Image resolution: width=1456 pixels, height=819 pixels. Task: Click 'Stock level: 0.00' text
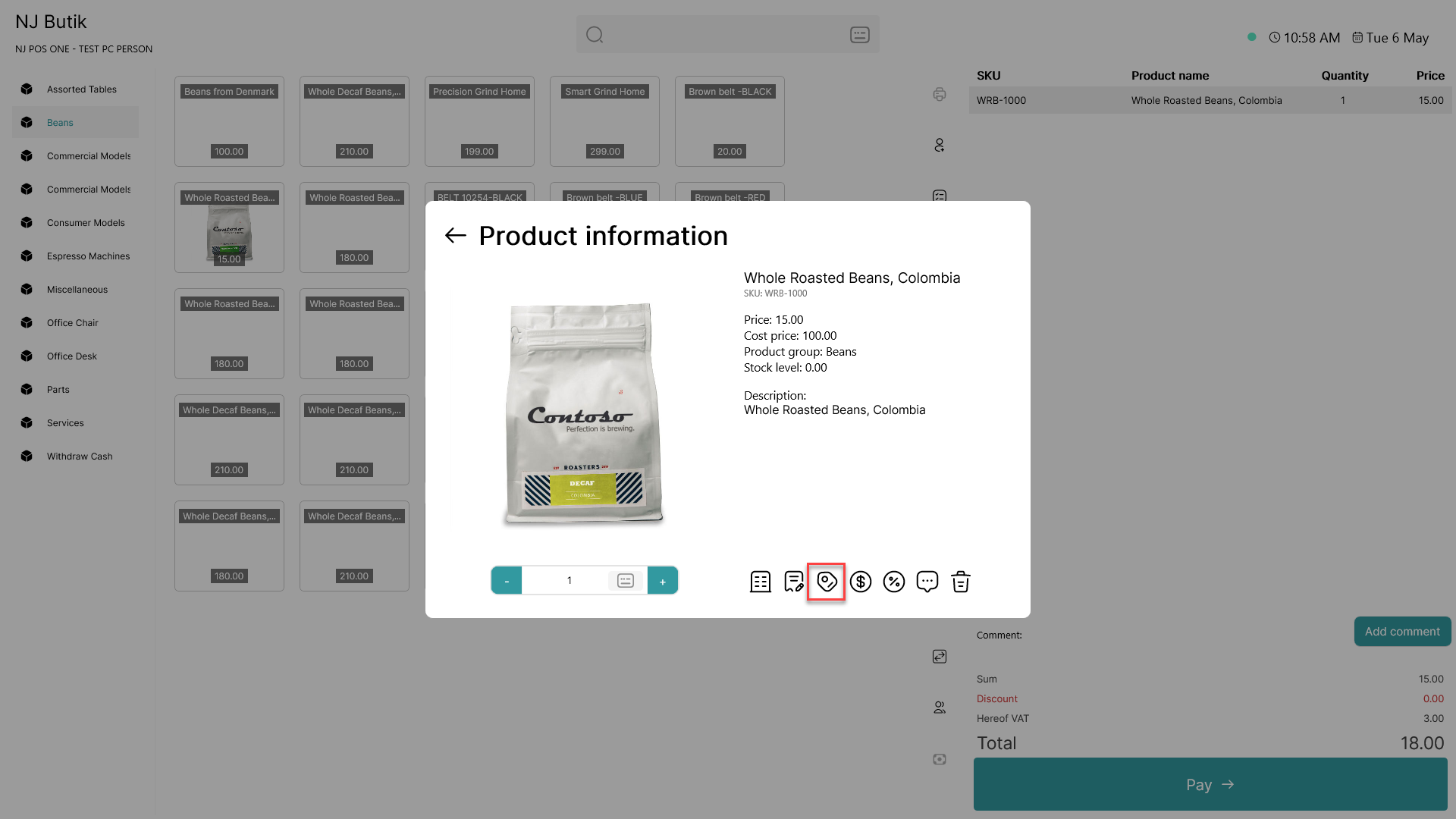click(785, 368)
